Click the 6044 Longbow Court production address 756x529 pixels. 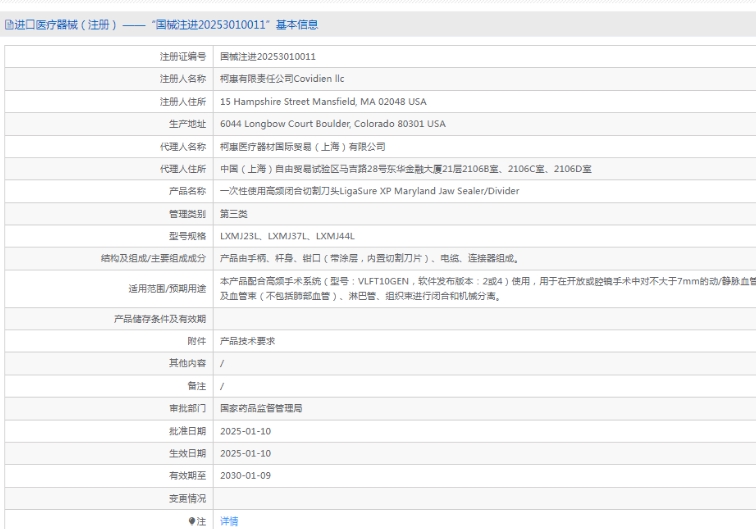click(x=332, y=124)
